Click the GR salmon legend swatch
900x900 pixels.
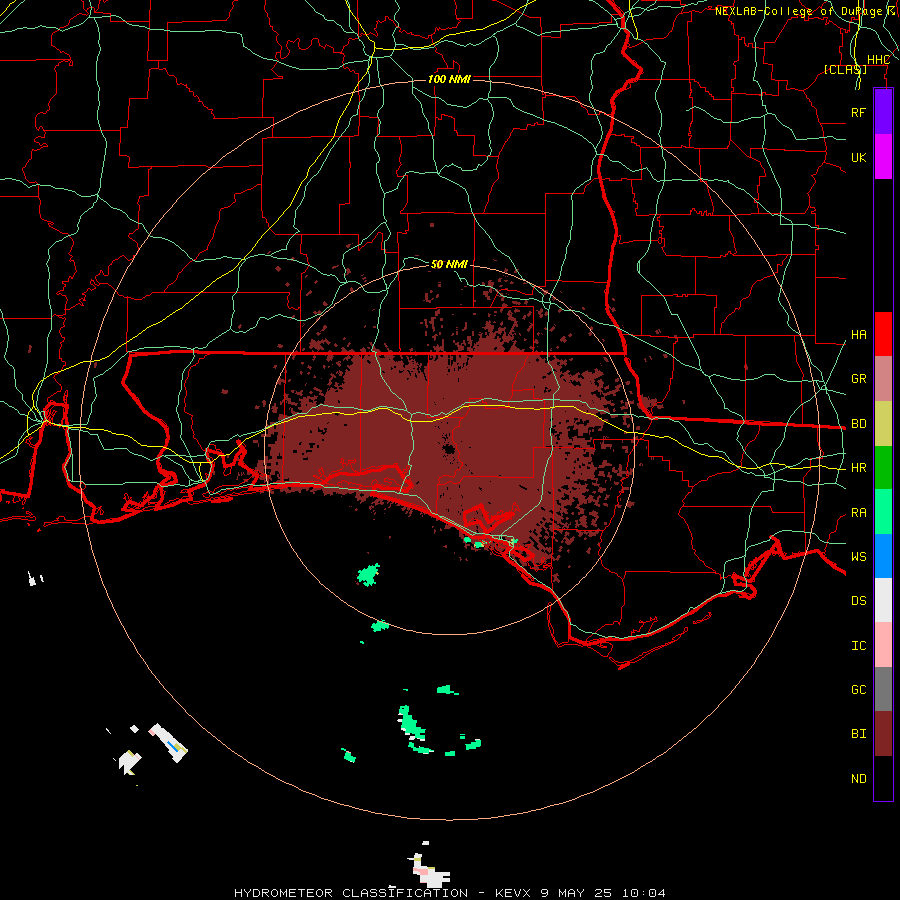pyautogui.click(x=883, y=379)
